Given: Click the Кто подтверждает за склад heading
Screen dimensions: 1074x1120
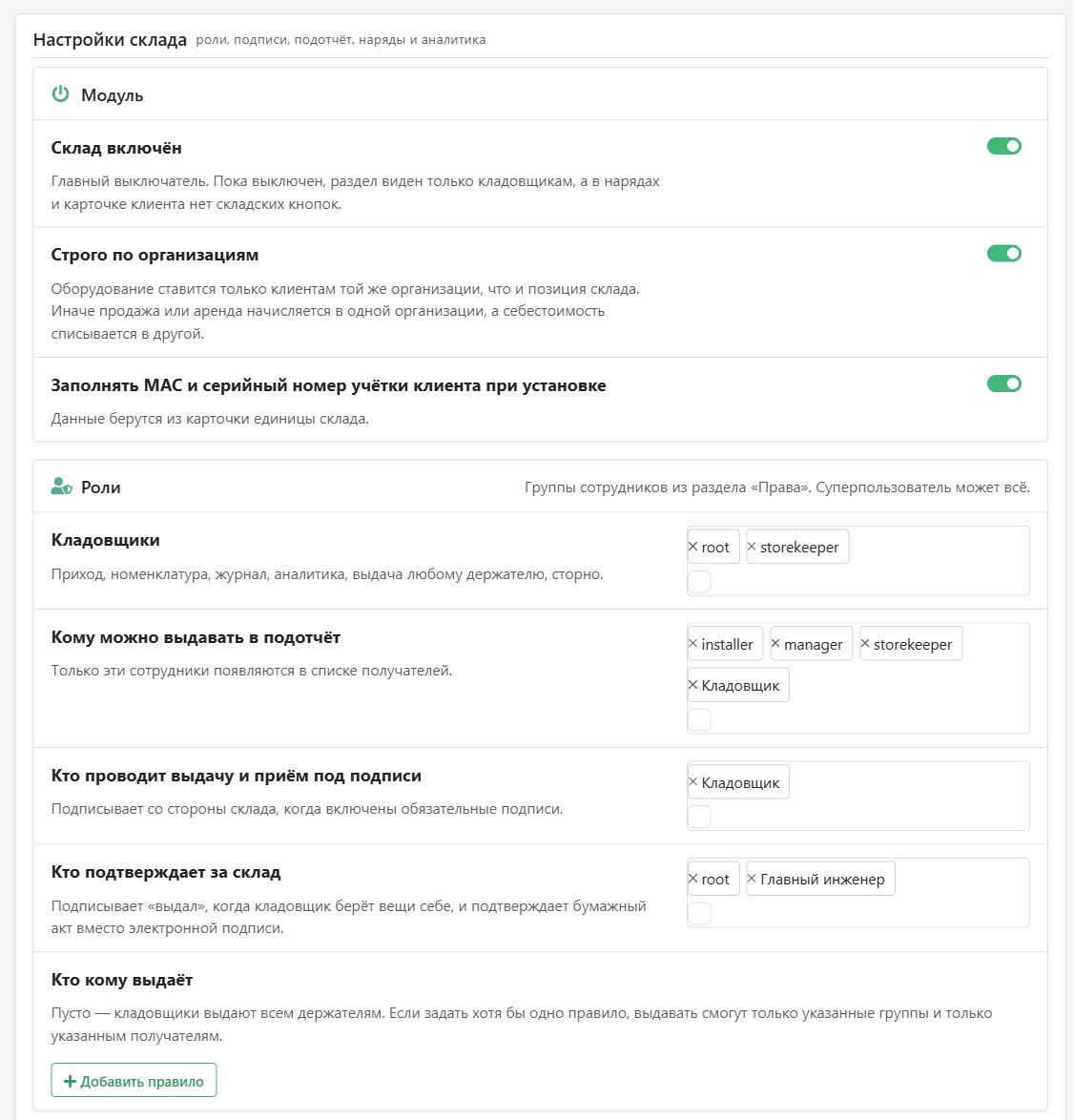Looking at the screenshot, I should pos(166,872).
